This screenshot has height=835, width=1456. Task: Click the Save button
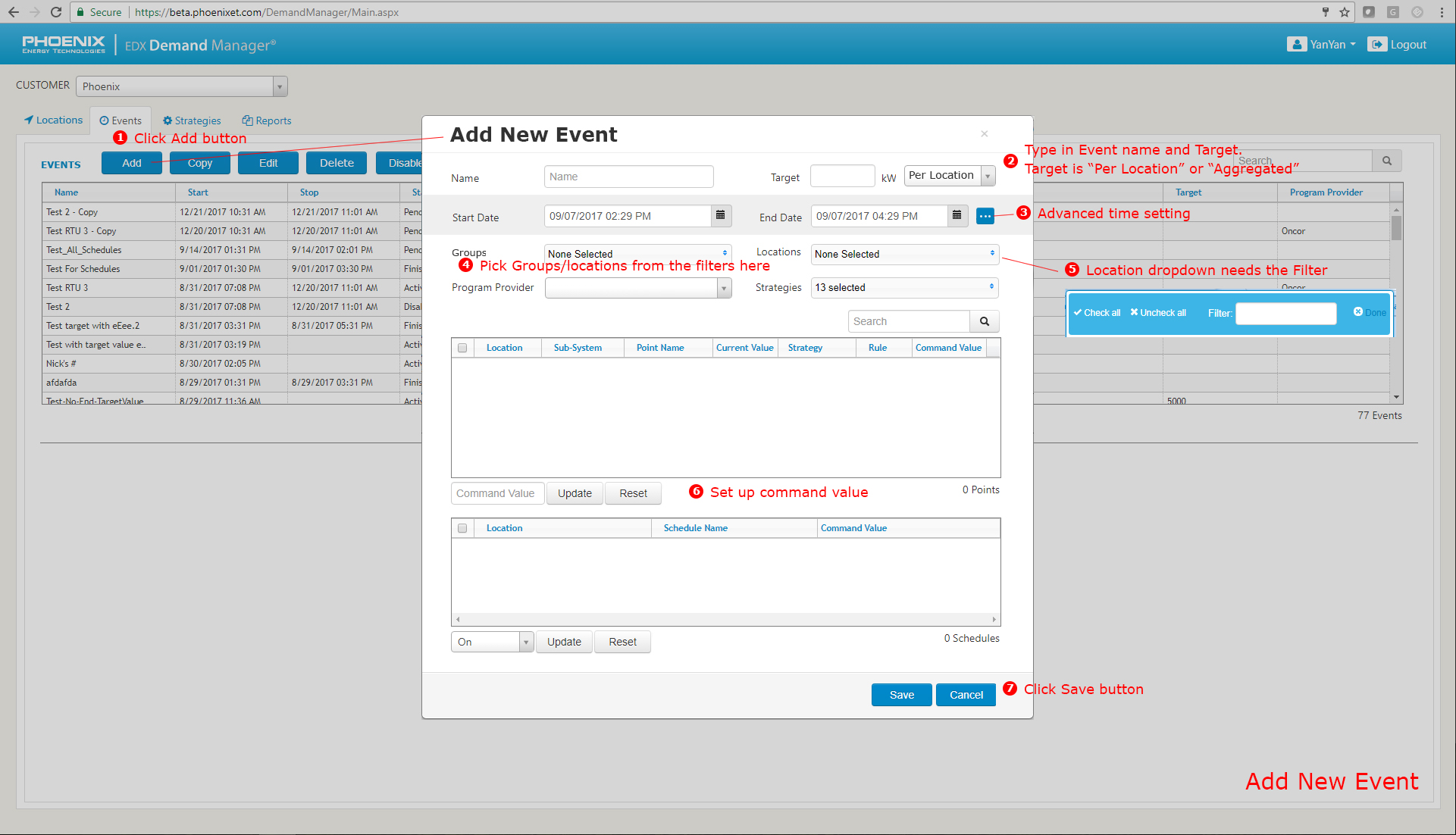click(x=901, y=695)
